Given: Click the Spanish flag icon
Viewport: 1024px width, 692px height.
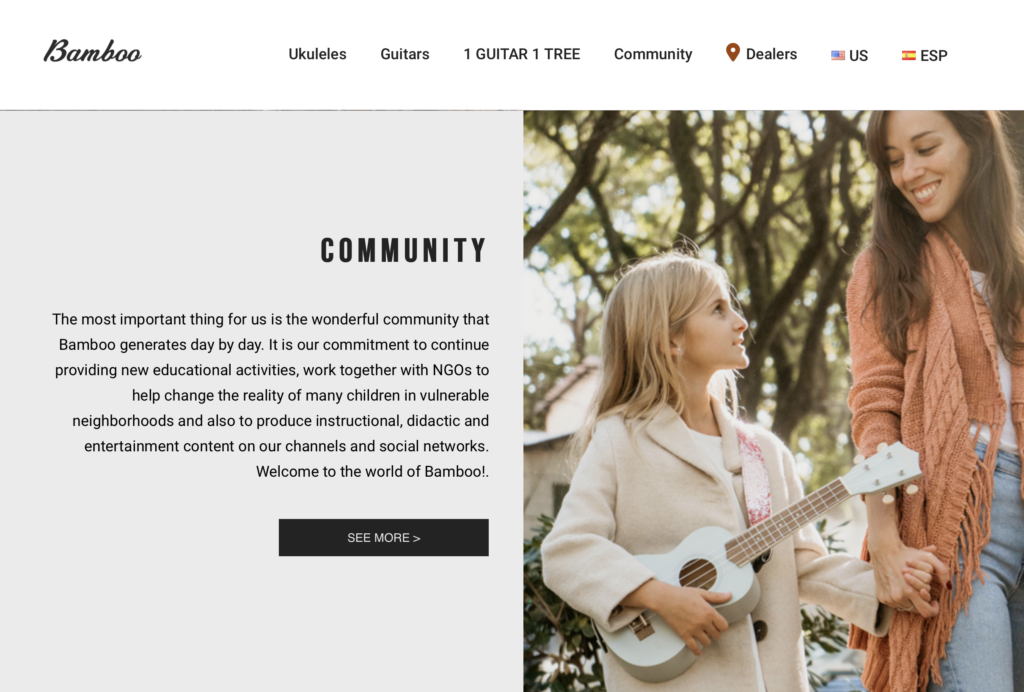Looking at the screenshot, I should click(x=908, y=55).
